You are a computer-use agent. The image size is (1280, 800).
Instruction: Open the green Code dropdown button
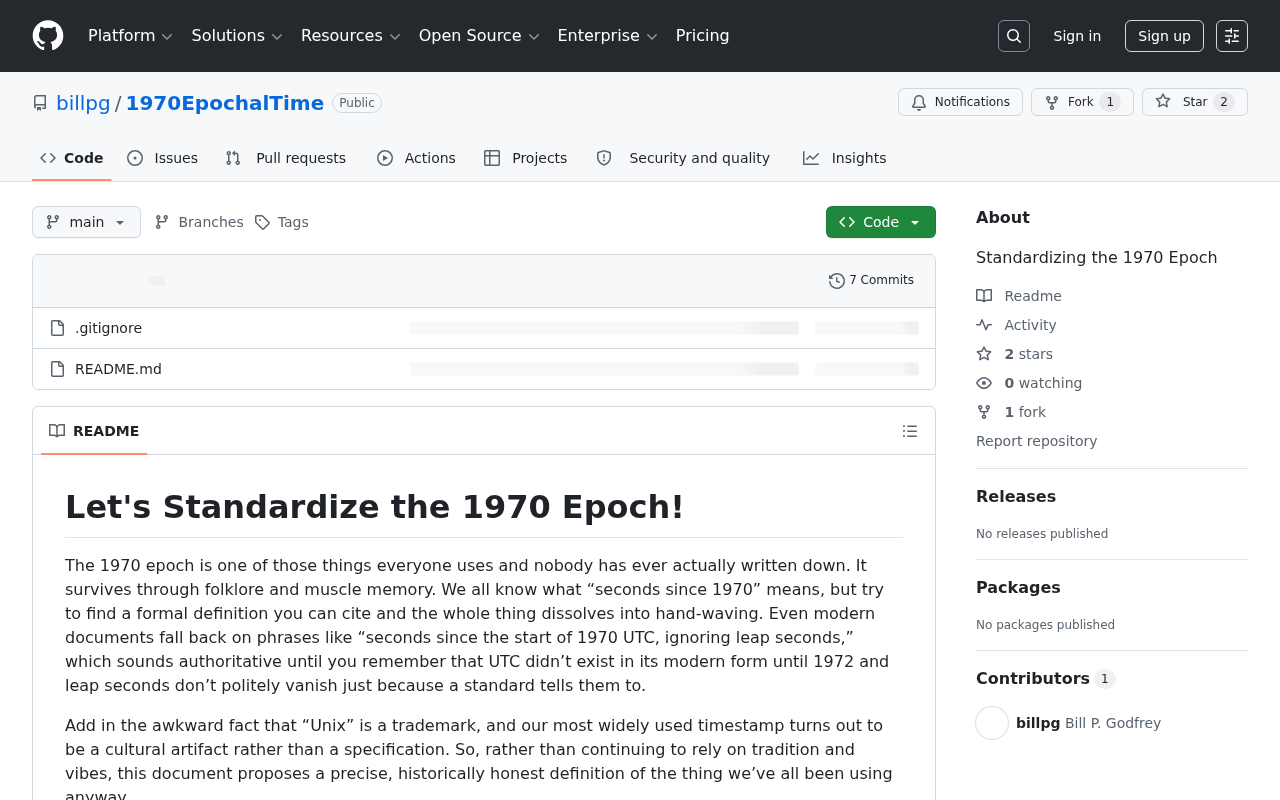(881, 222)
